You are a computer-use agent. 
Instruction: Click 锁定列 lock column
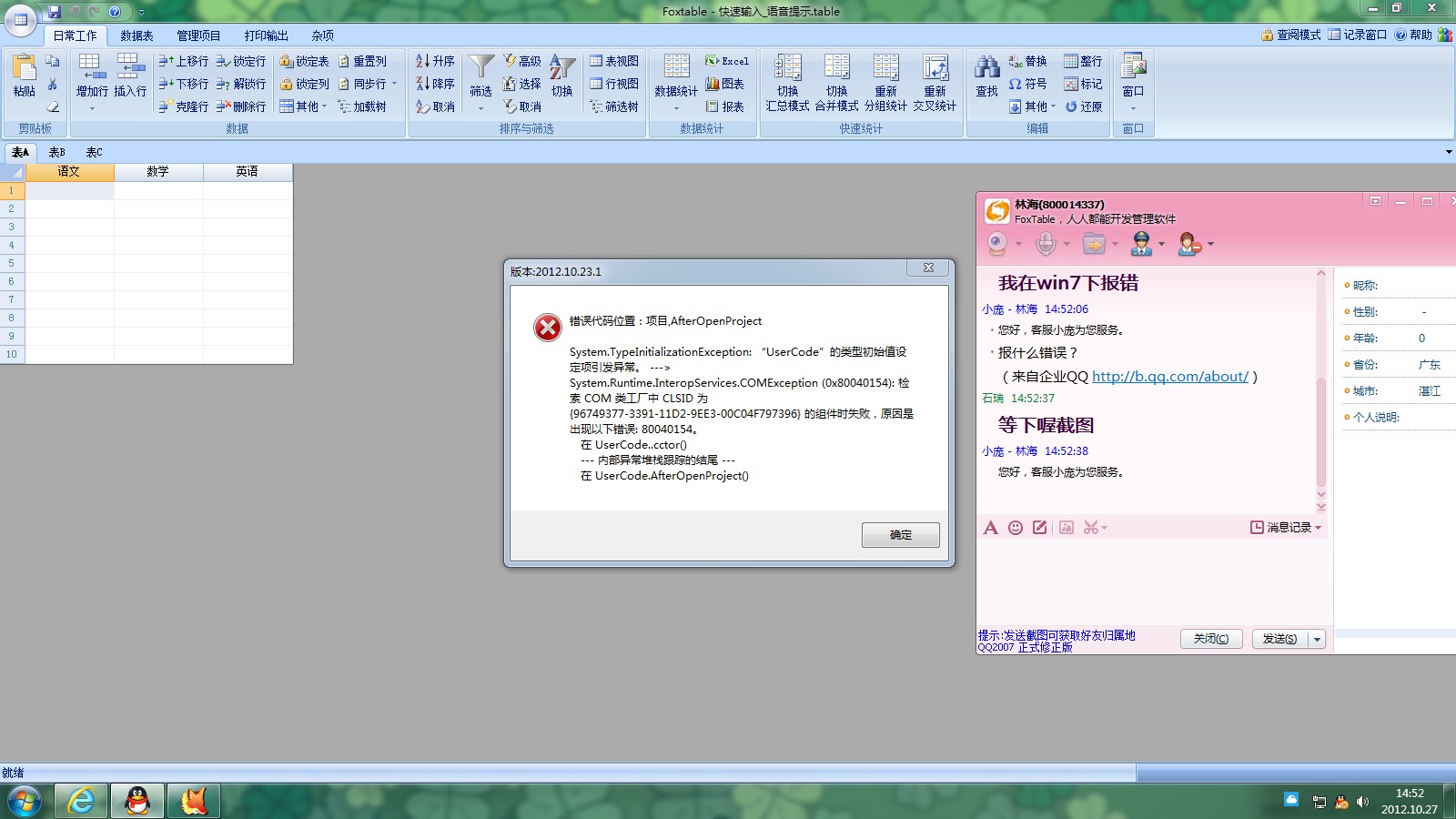[x=304, y=84]
